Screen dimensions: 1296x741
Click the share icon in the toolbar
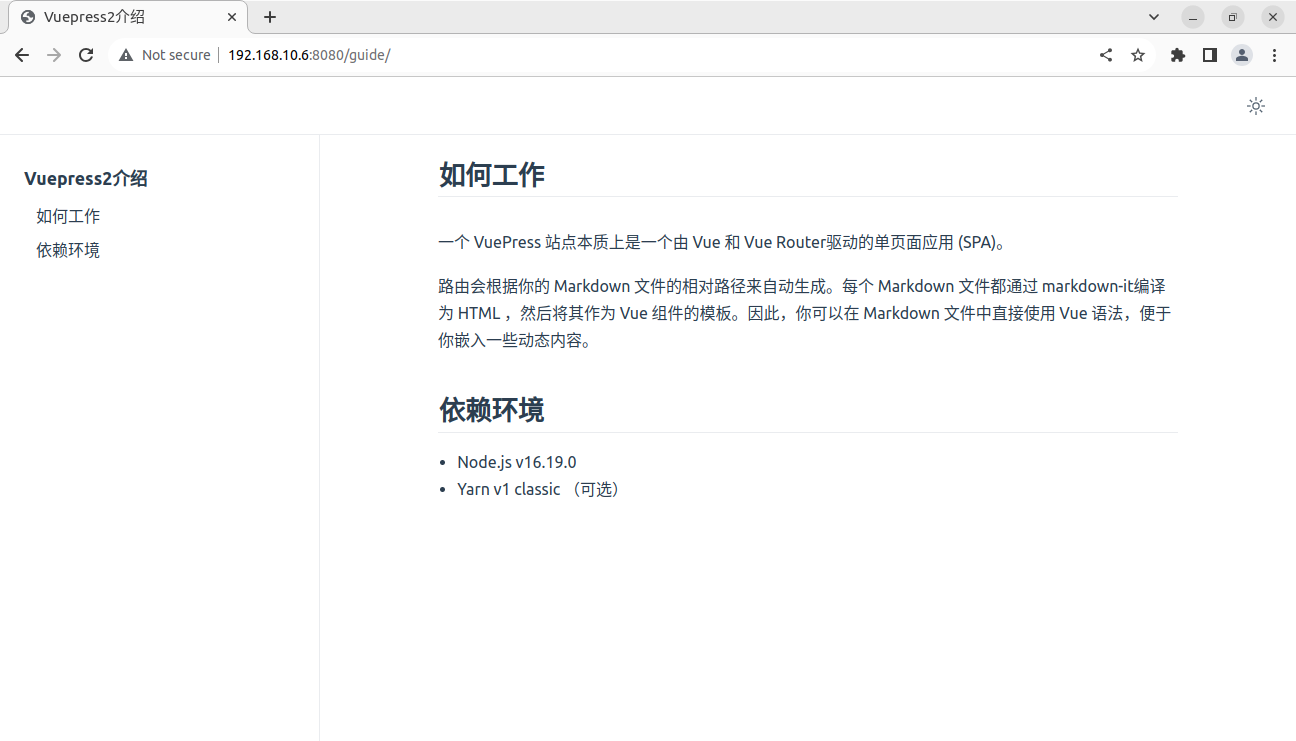(1105, 55)
